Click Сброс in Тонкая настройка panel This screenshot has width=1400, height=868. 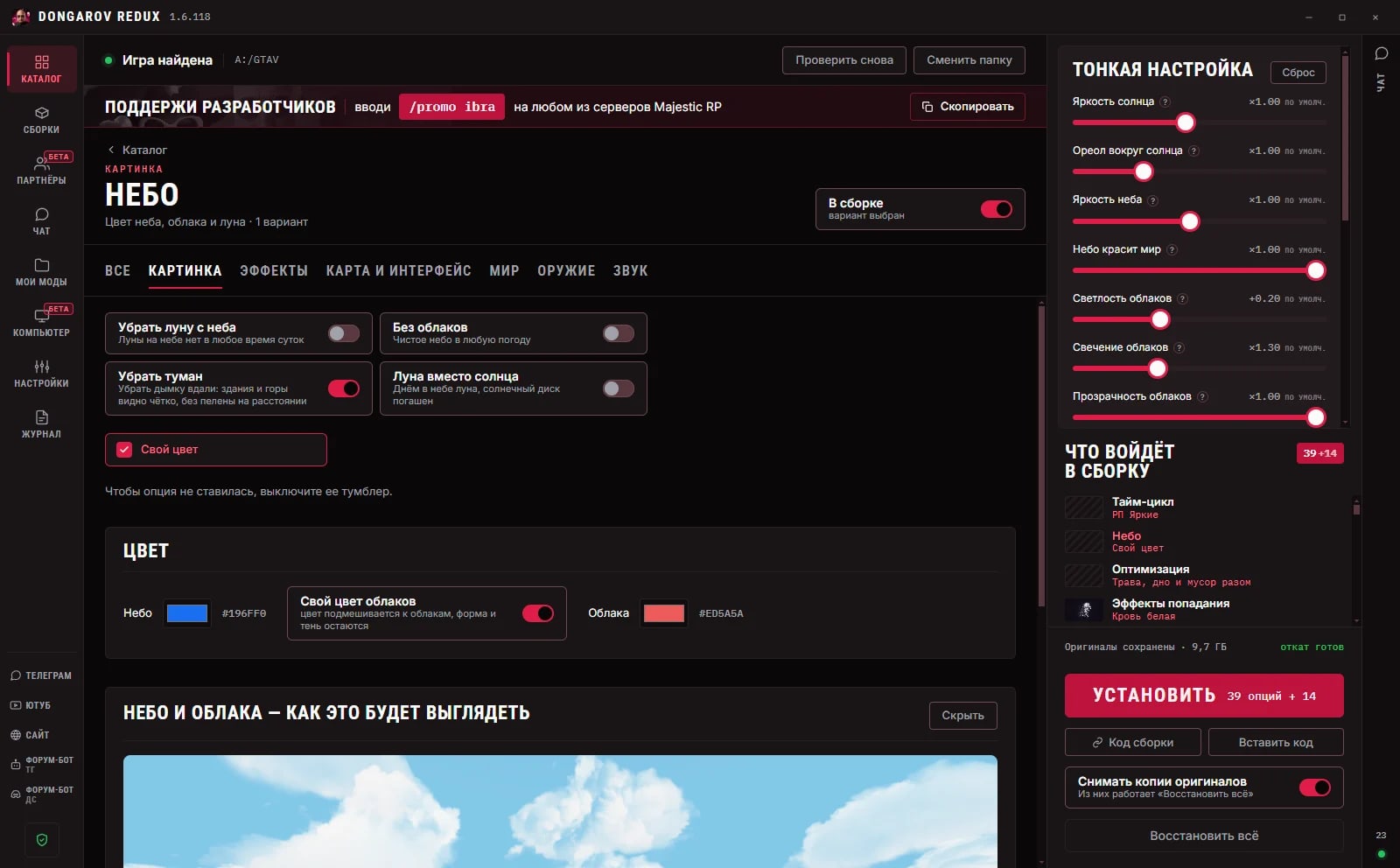[1298, 73]
